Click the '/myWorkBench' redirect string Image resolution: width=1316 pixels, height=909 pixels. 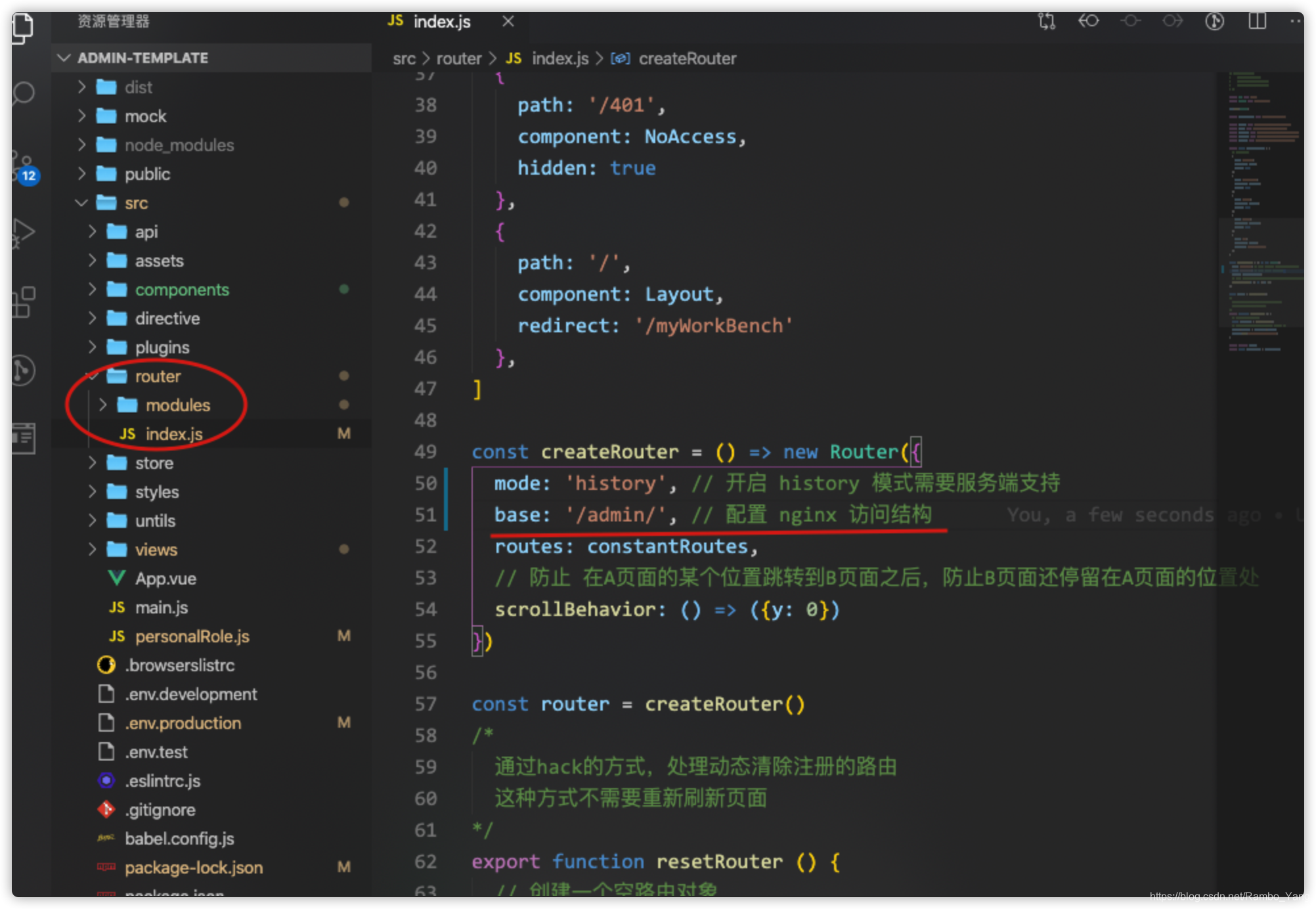point(714,326)
